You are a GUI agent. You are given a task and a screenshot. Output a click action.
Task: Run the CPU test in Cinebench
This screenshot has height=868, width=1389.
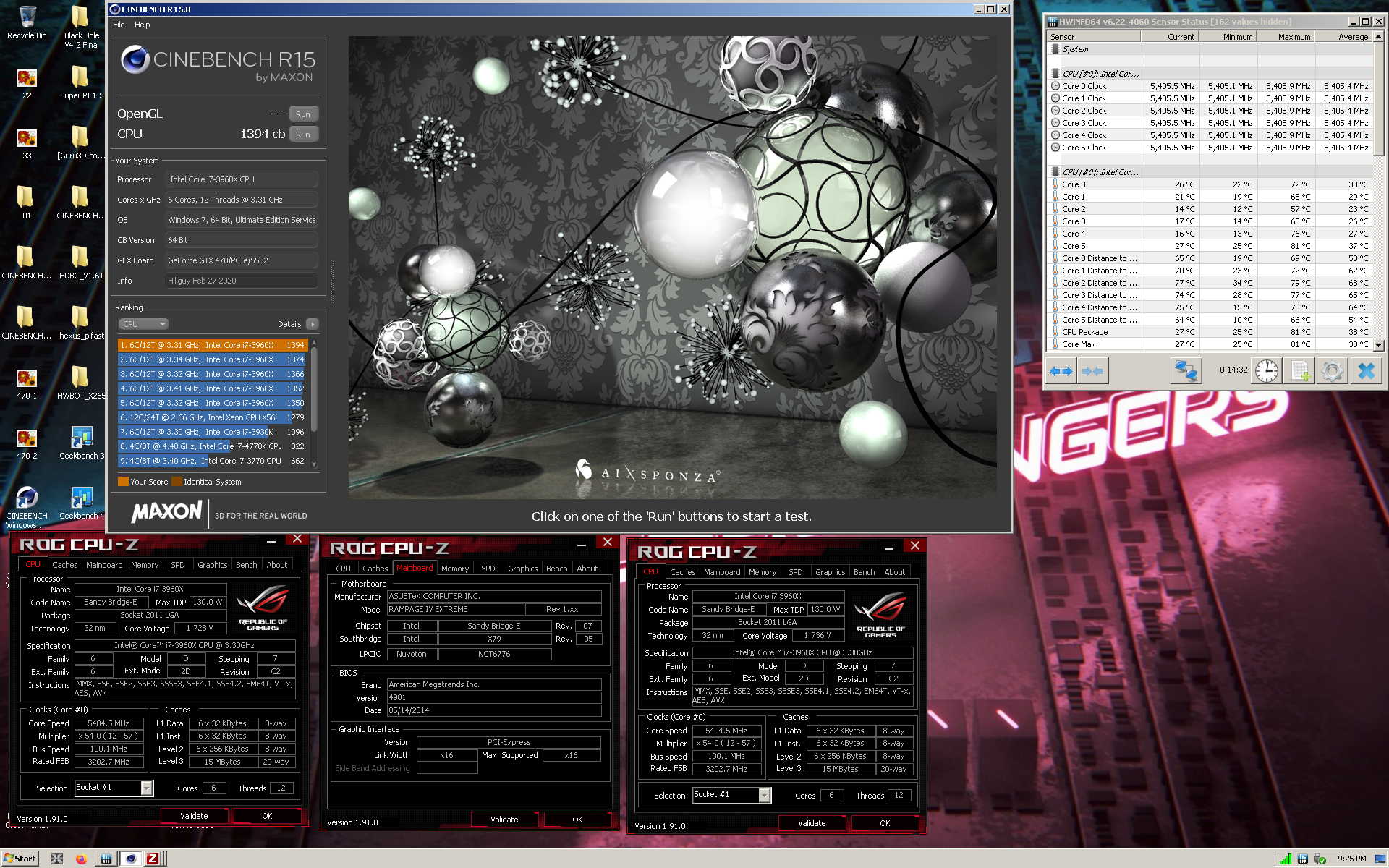point(302,135)
